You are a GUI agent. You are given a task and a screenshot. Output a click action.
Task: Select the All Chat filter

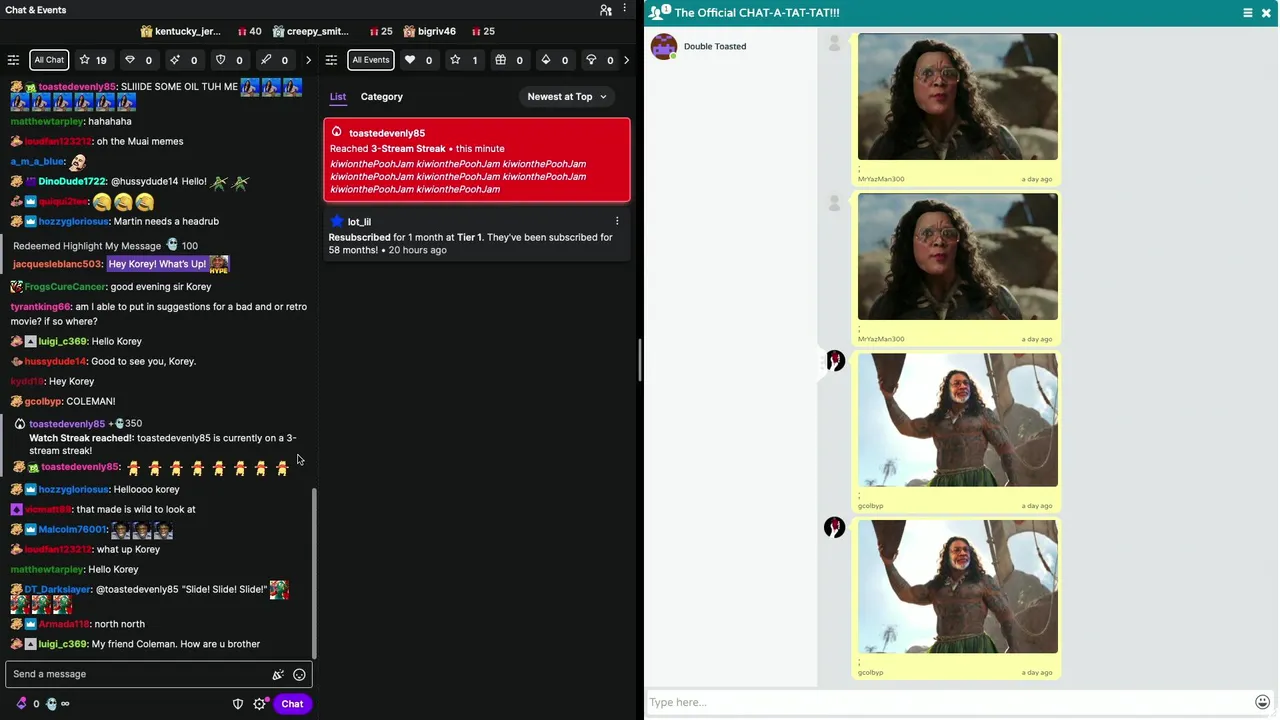coord(49,60)
